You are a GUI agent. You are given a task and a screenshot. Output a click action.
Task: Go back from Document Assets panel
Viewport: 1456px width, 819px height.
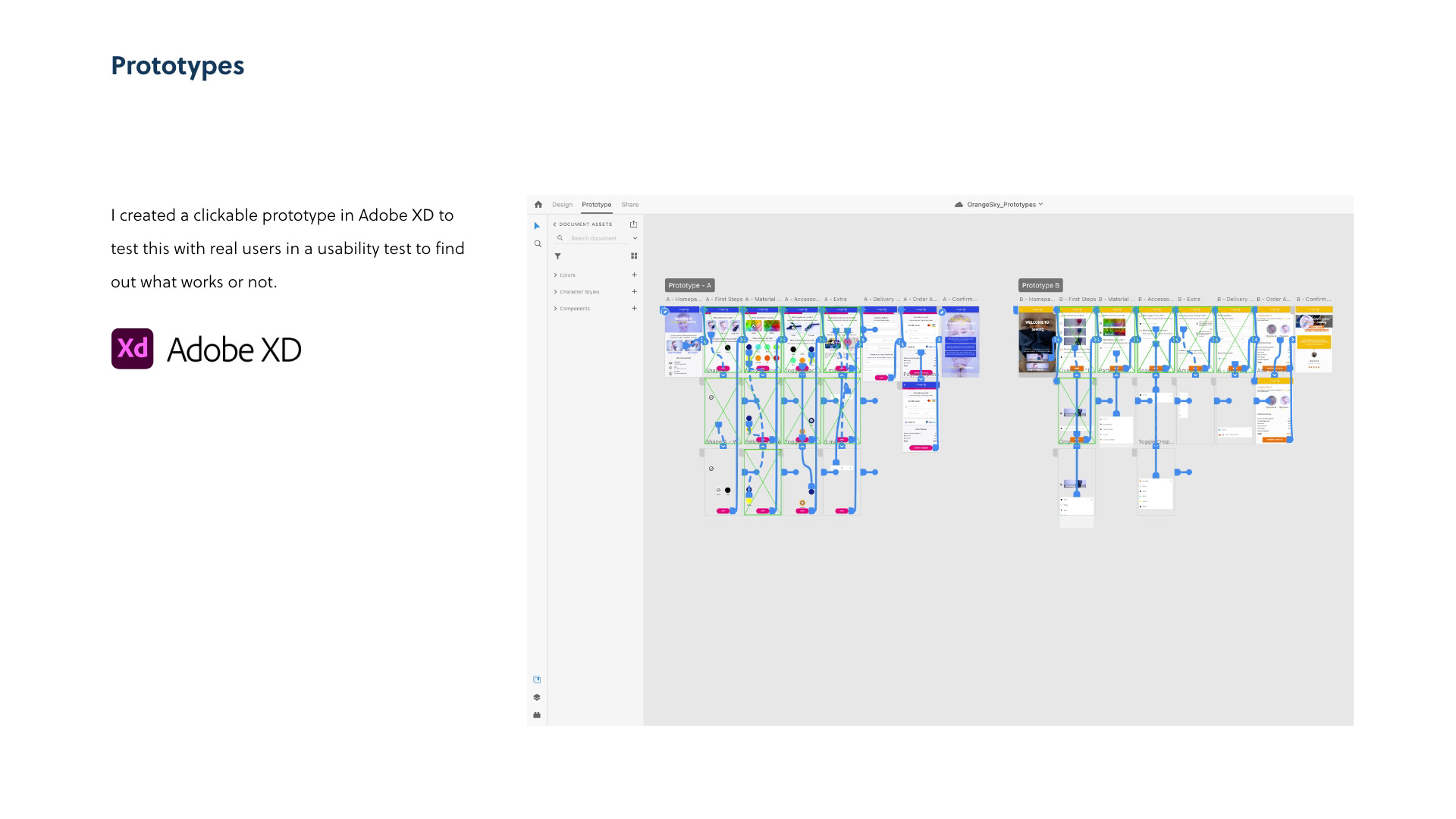pyautogui.click(x=554, y=224)
